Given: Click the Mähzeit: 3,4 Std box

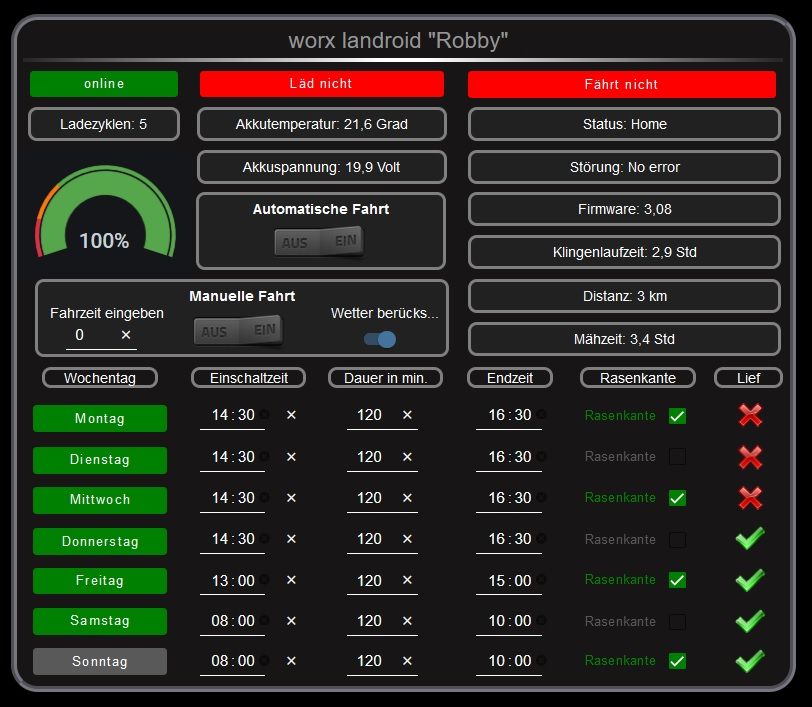Looking at the screenshot, I should point(625,339).
